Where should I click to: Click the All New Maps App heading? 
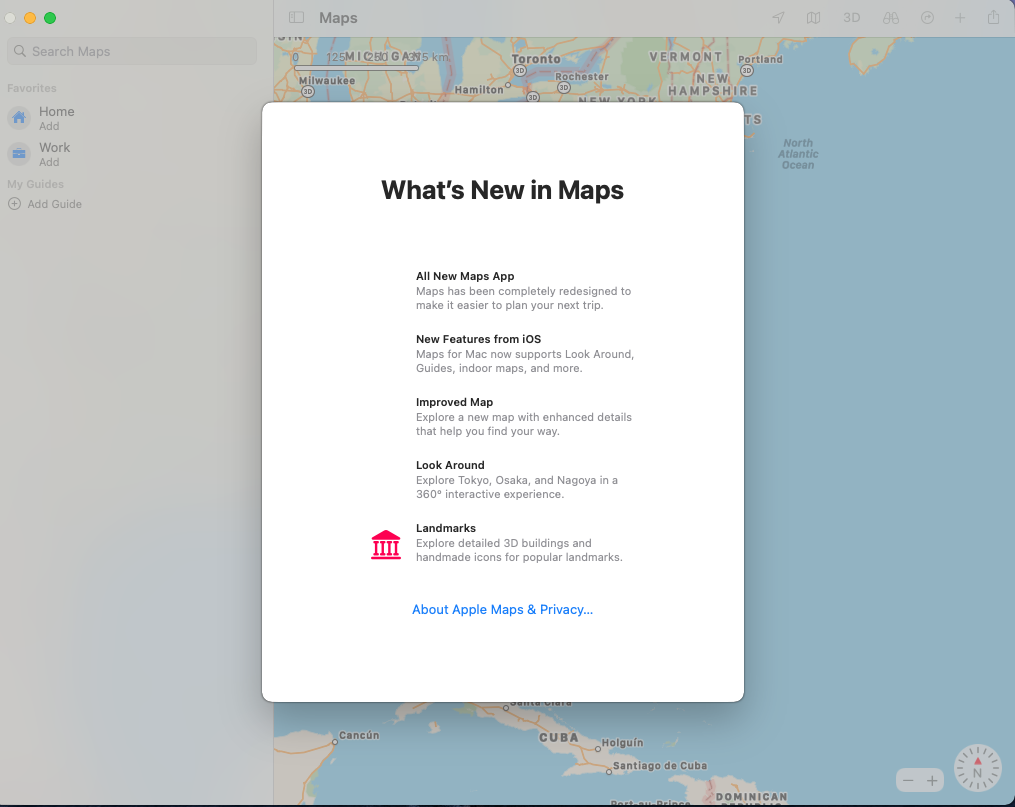465,276
